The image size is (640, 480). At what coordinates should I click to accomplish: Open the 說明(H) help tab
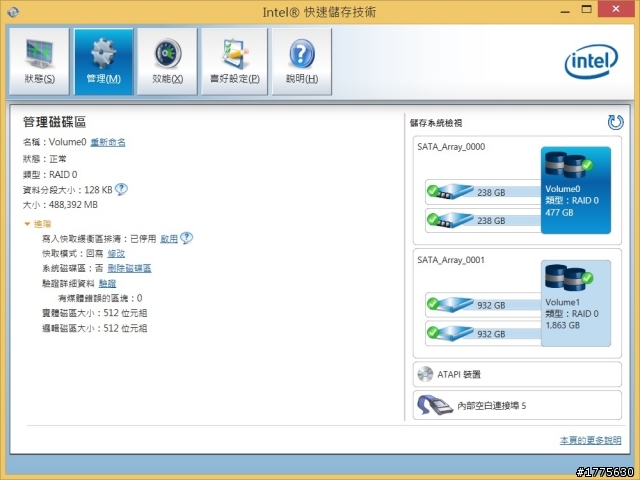(x=302, y=62)
